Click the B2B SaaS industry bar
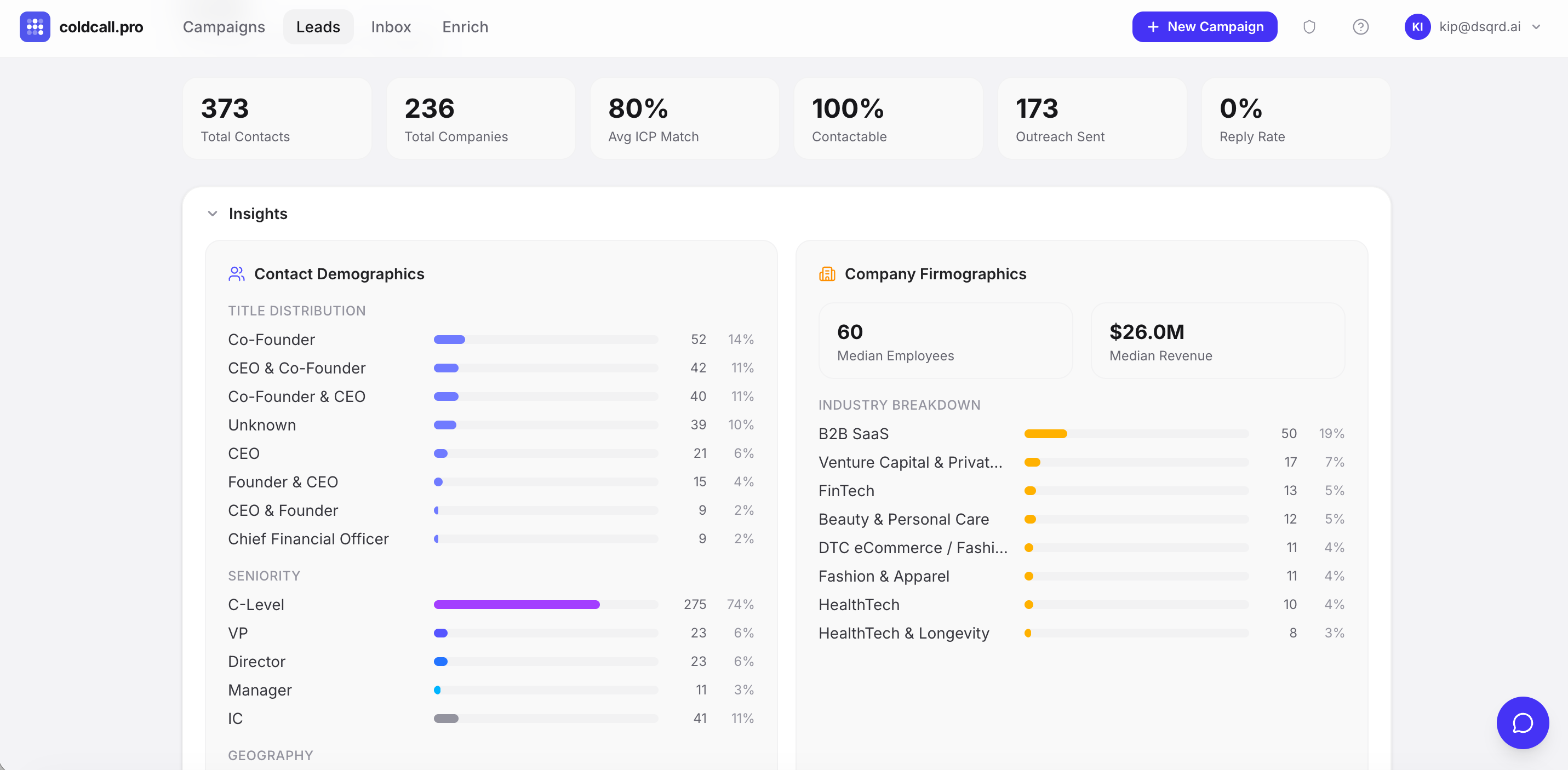The height and width of the screenshot is (770, 1568). coord(1045,433)
